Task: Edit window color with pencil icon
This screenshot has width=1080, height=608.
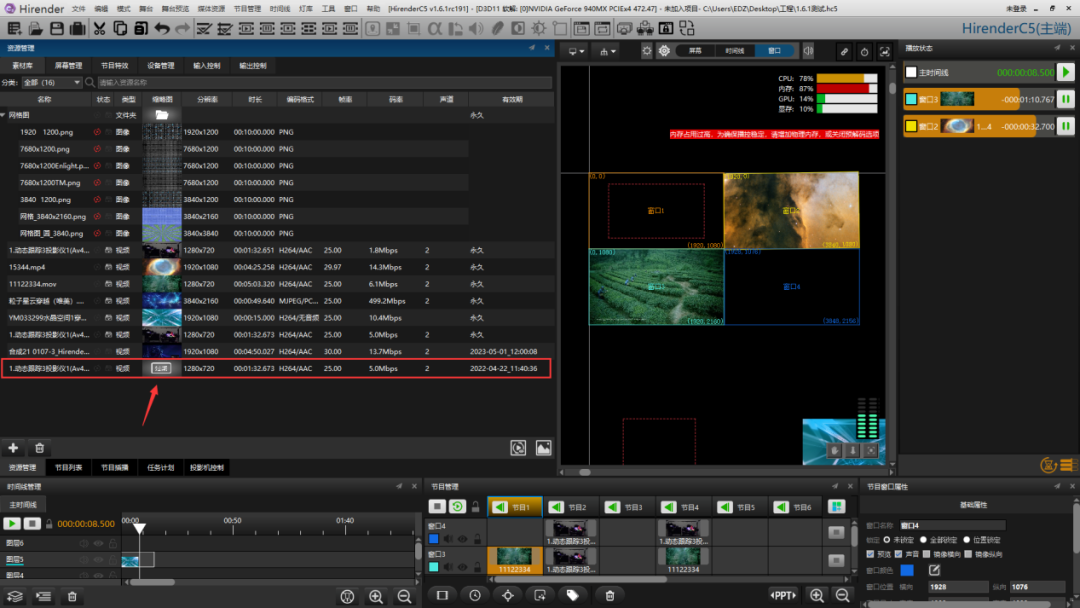Action: point(934,570)
